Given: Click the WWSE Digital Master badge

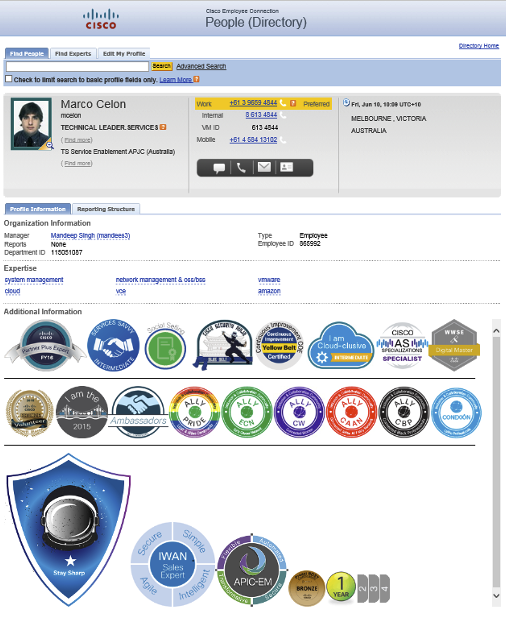Looking at the screenshot, I should (454, 345).
